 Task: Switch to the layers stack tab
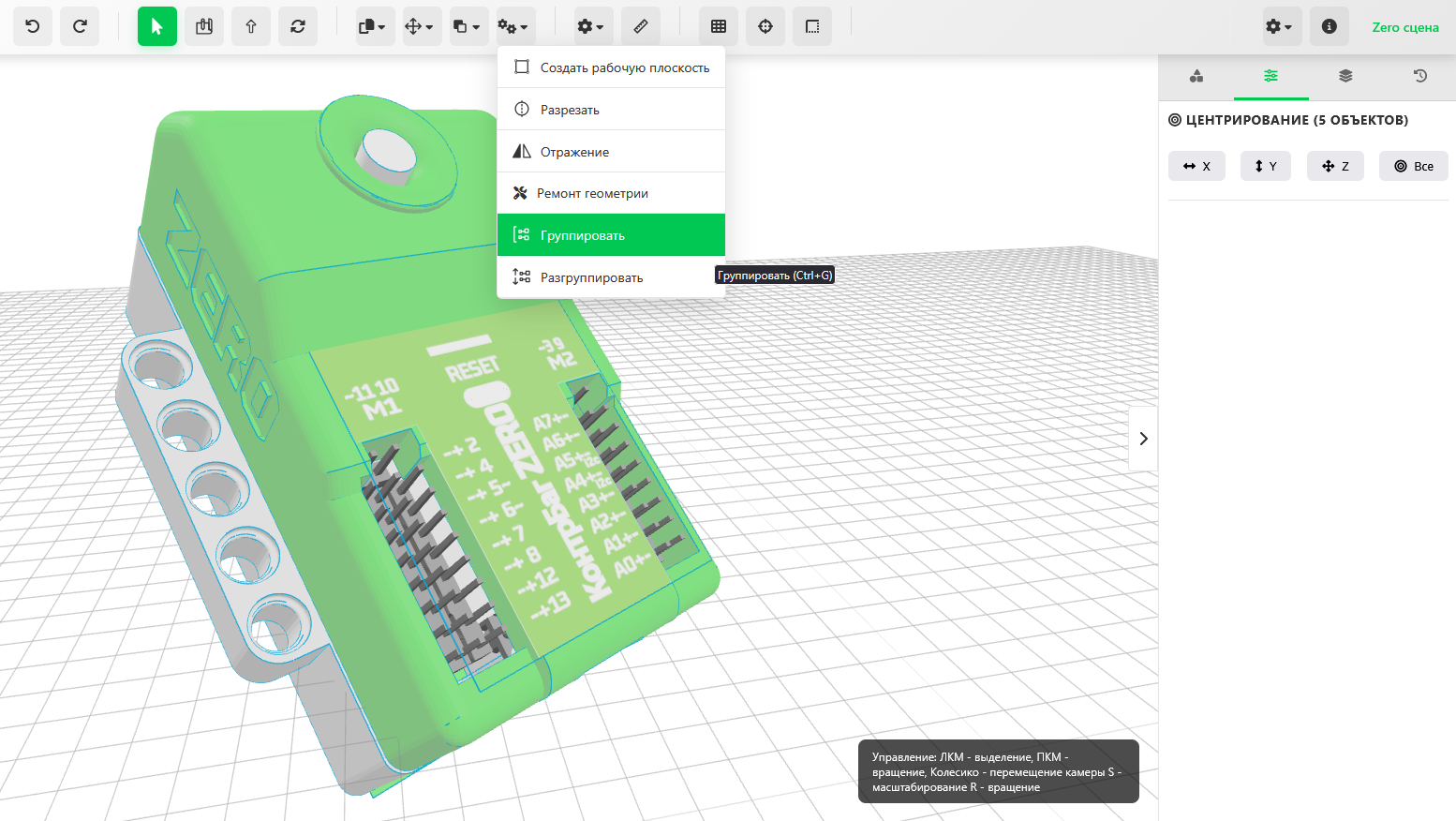(x=1345, y=76)
